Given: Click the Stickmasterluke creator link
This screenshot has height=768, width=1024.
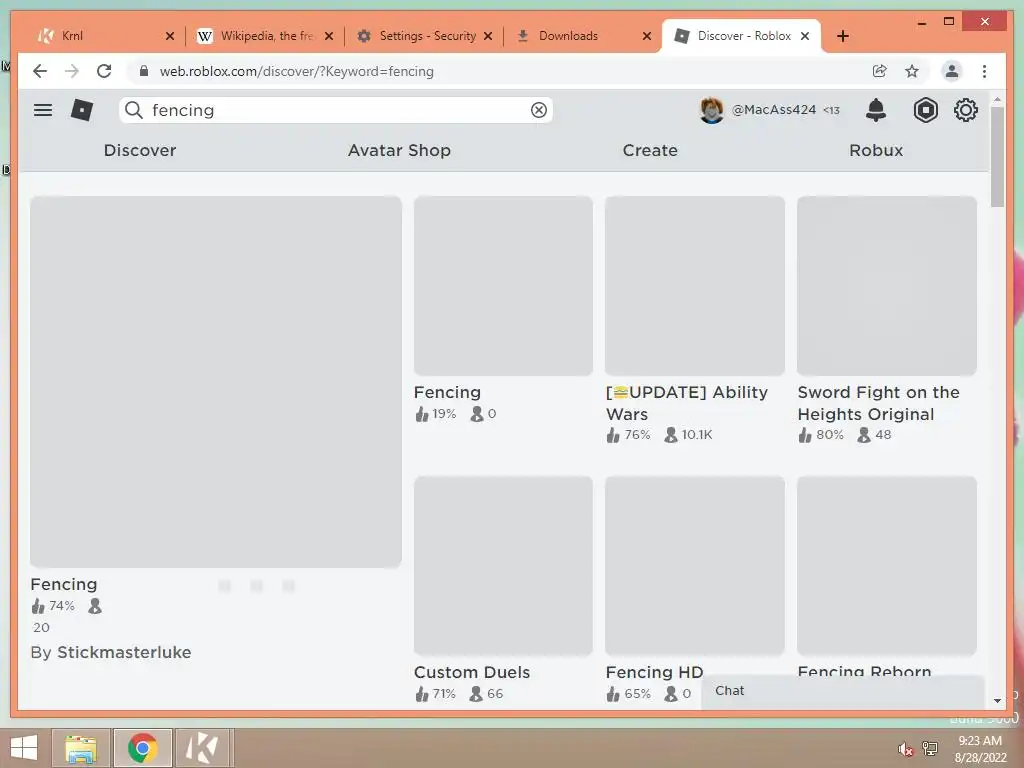Looking at the screenshot, I should [x=124, y=652].
